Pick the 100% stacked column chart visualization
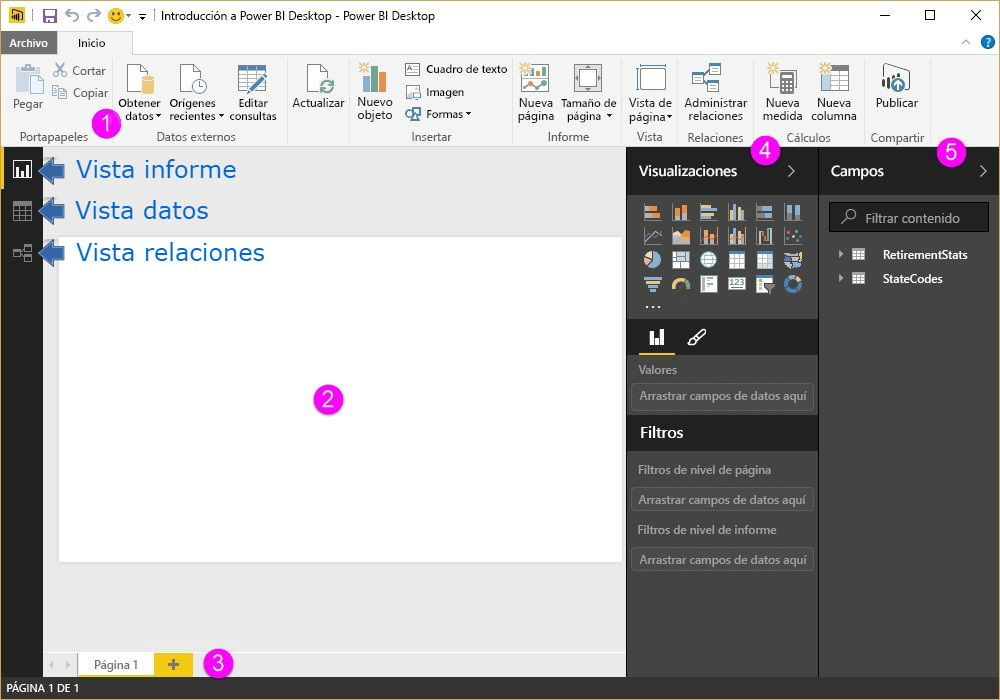Viewport: 1000px width, 700px height. point(793,212)
